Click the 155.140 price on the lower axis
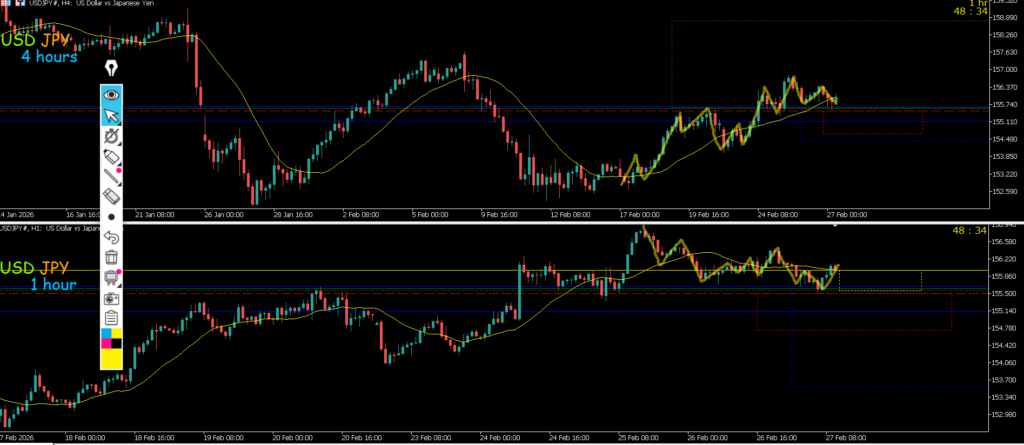Viewport: 1024px width, 445px height. pos(1006,311)
